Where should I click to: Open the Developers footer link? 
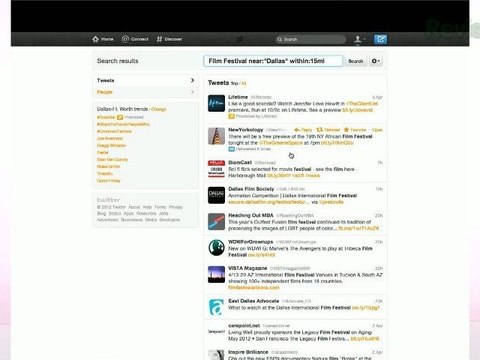(170, 220)
